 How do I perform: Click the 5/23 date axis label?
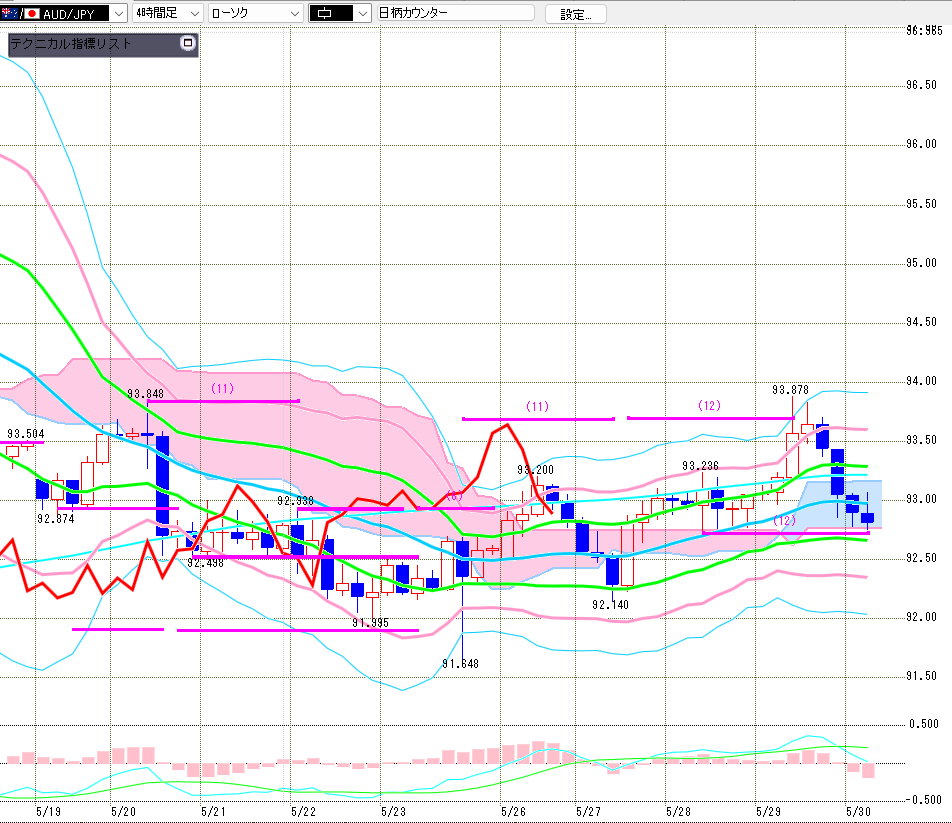coord(393,811)
